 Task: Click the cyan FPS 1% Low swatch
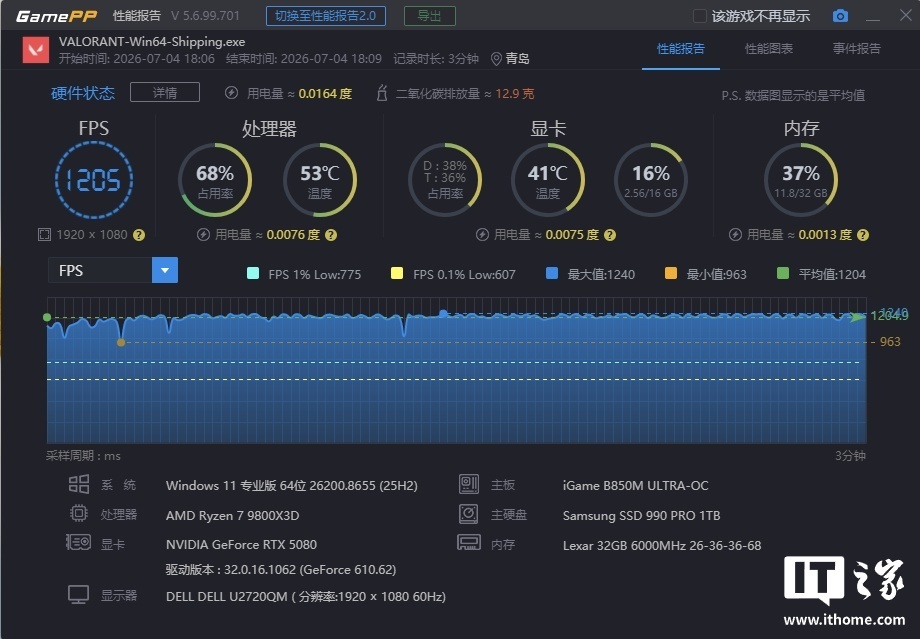tap(253, 273)
